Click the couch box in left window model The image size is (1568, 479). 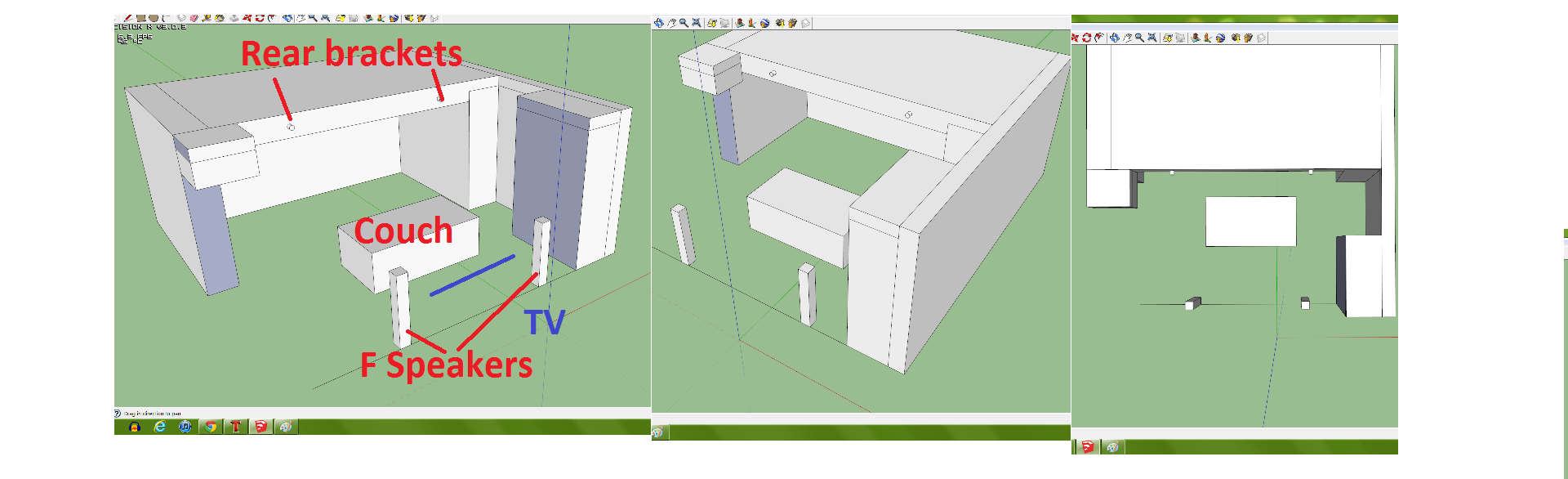click(408, 243)
